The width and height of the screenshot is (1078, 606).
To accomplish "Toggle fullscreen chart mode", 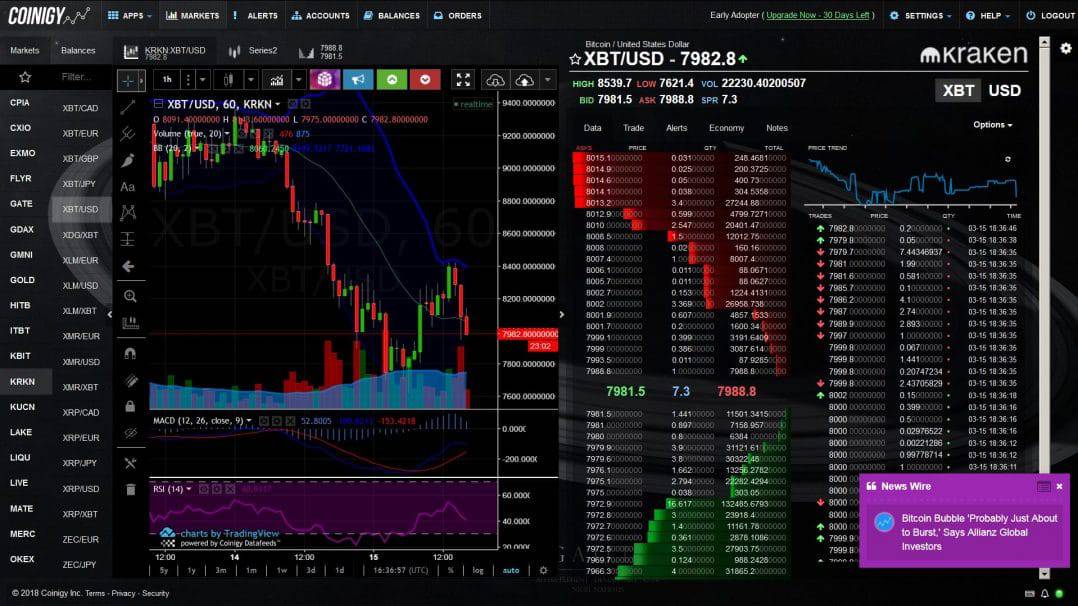I will pos(463,80).
